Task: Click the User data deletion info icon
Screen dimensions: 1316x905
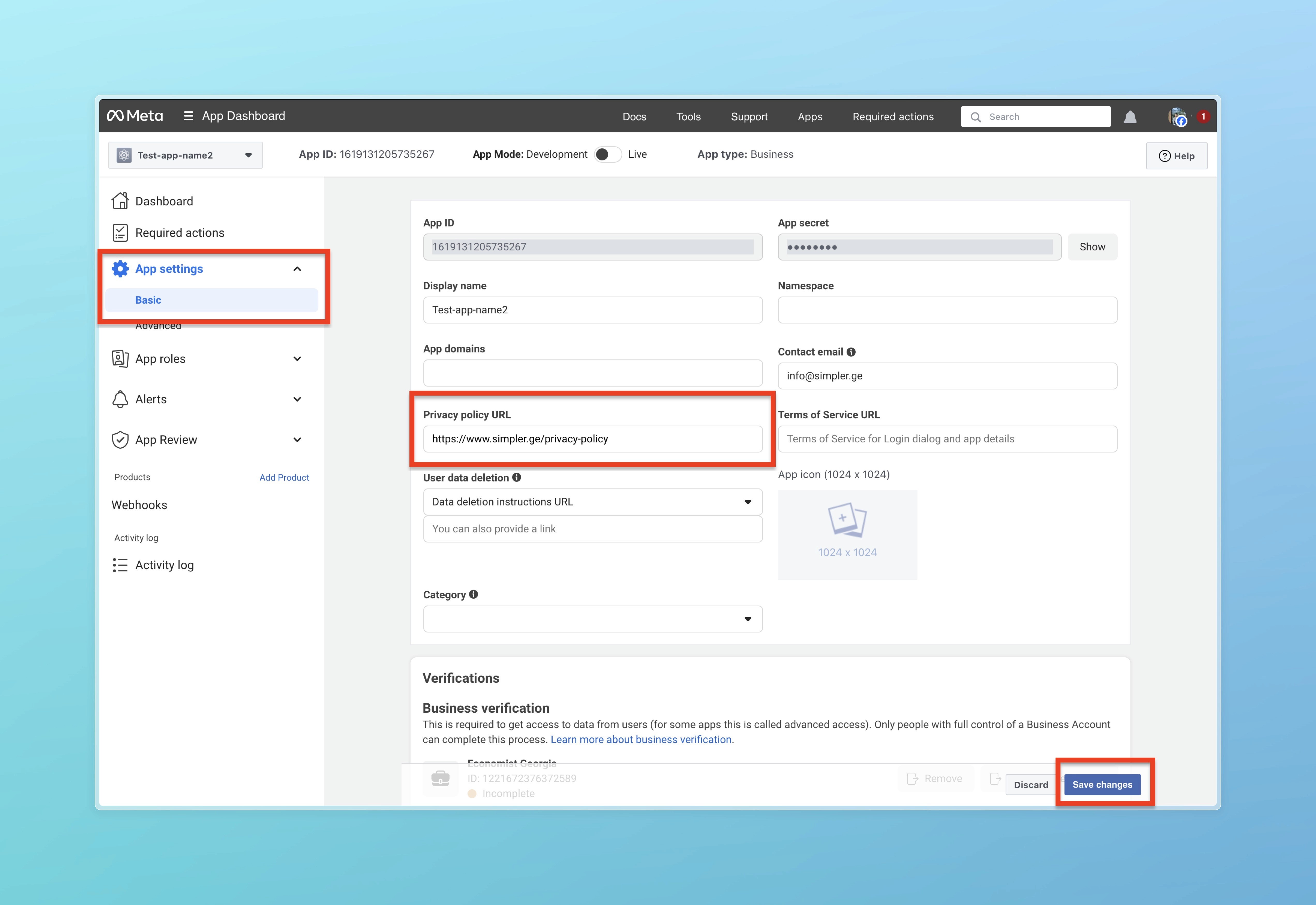Action: click(517, 477)
